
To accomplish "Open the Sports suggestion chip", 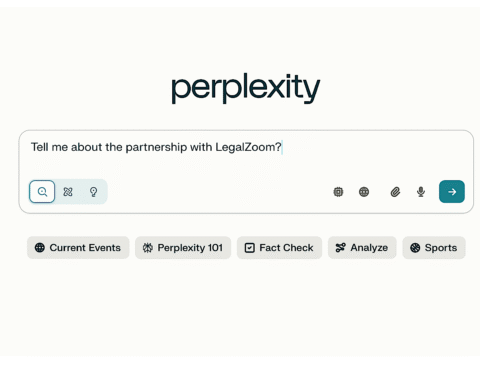I will (434, 248).
